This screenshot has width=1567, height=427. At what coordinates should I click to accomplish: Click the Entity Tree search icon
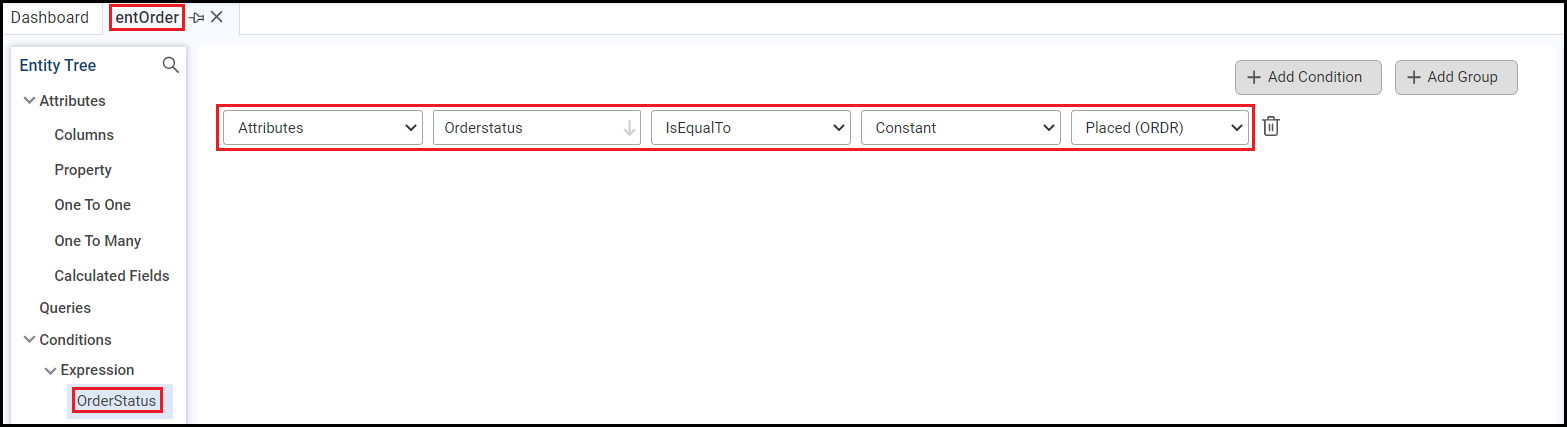click(x=171, y=65)
